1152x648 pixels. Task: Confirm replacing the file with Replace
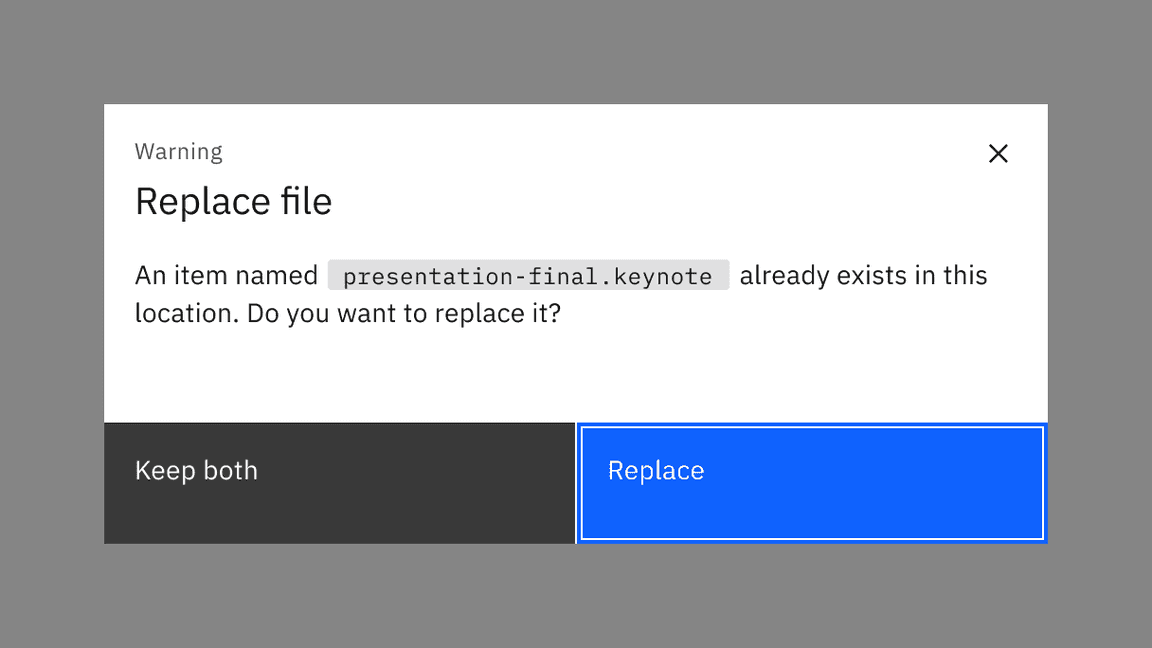pyautogui.click(x=811, y=482)
